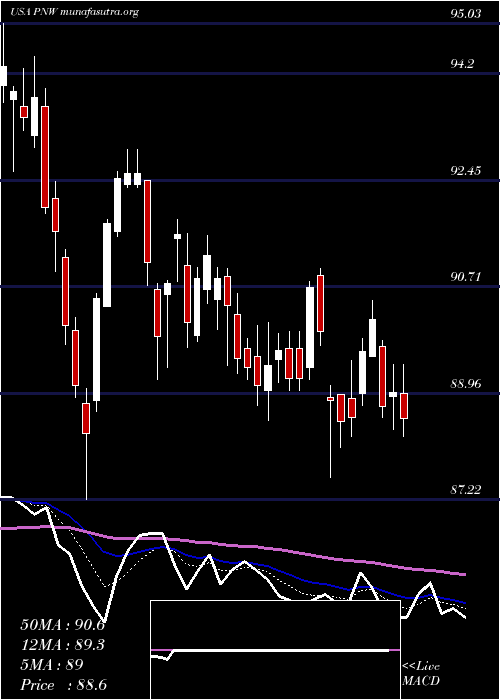This screenshot has height=700, width=500.
Task: Click inside the MACD inset chart box
Action: 275,650
